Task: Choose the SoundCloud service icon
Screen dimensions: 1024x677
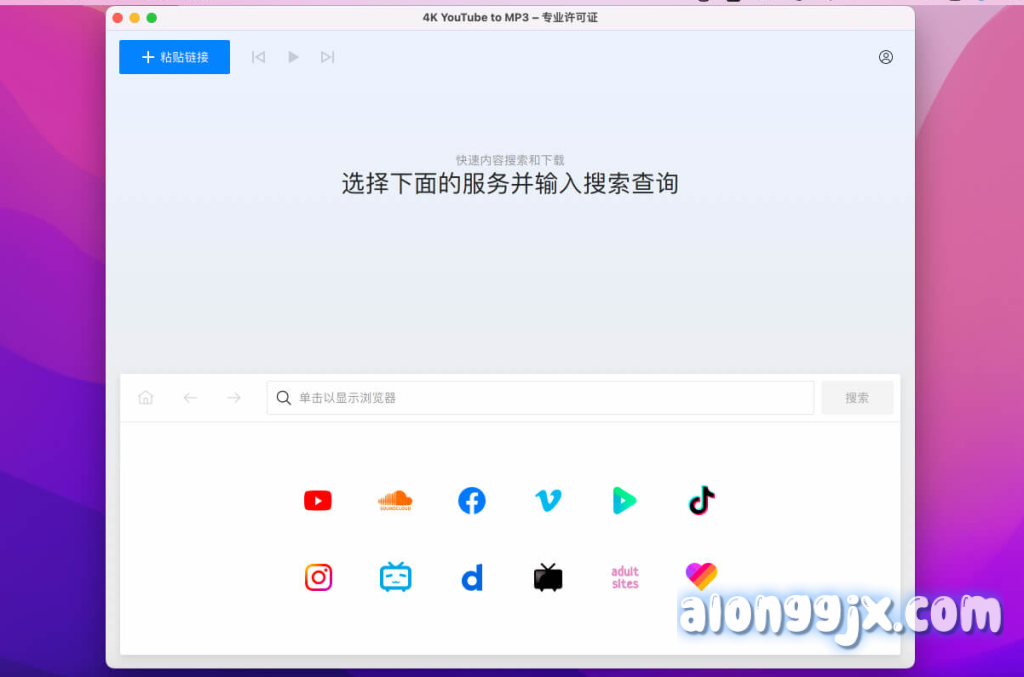Action: pyautogui.click(x=395, y=501)
